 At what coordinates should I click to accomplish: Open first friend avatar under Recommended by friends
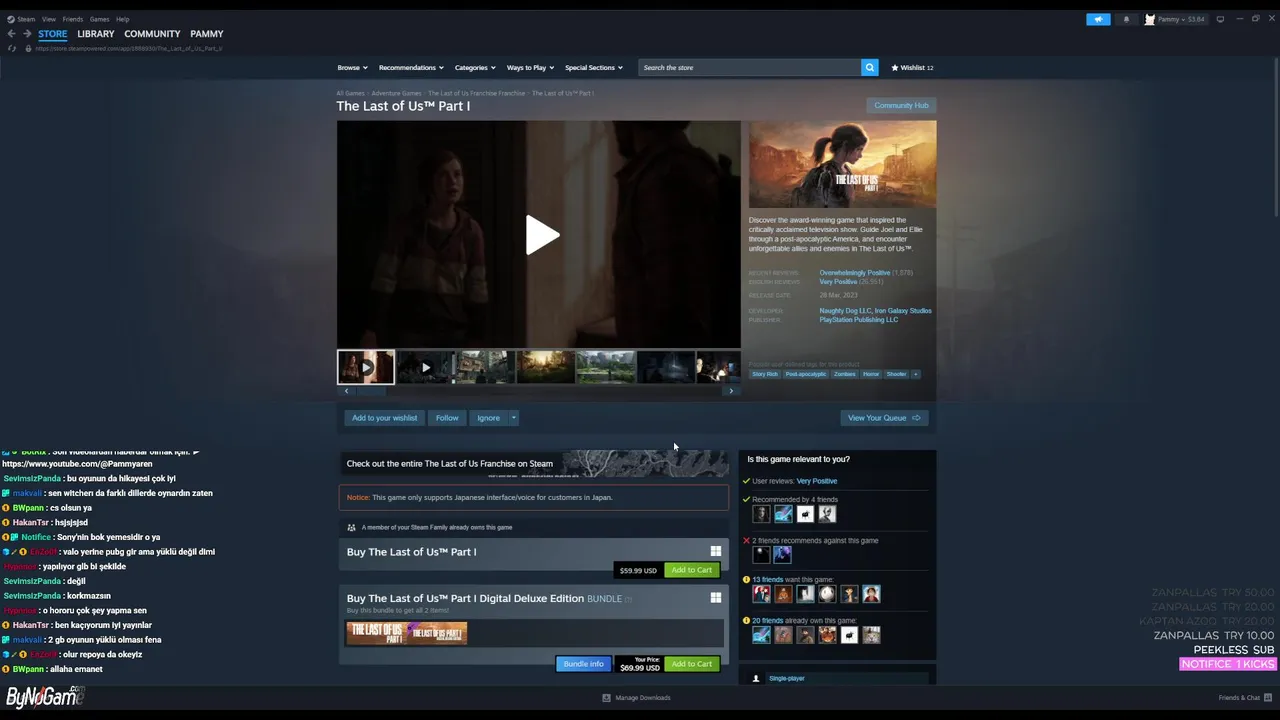coord(761,514)
